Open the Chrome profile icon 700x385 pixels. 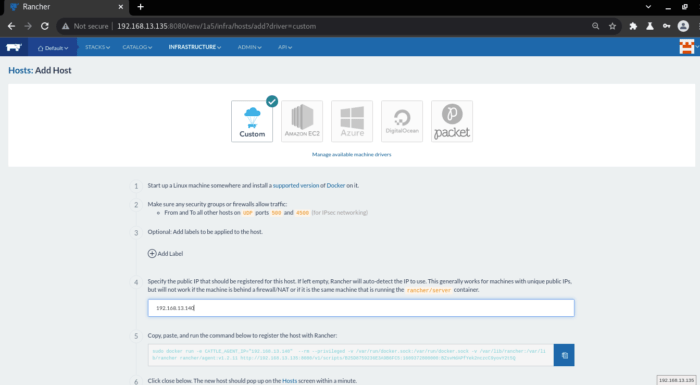[x=683, y=26]
